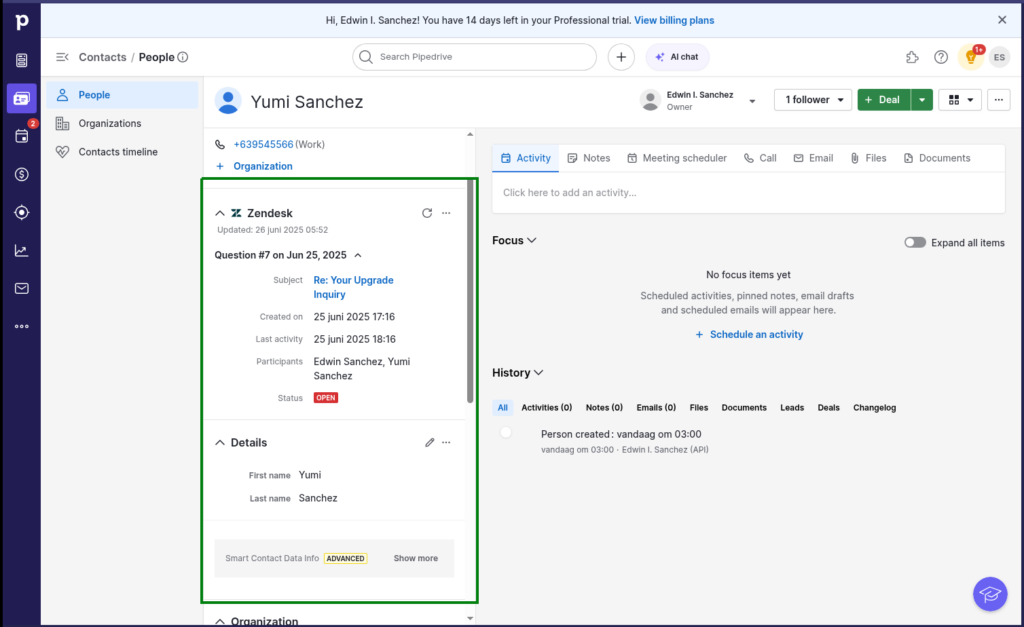Screen dimensions: 1024x627
Task: Filter history by Emails (0)
Action: click(656, 408)
